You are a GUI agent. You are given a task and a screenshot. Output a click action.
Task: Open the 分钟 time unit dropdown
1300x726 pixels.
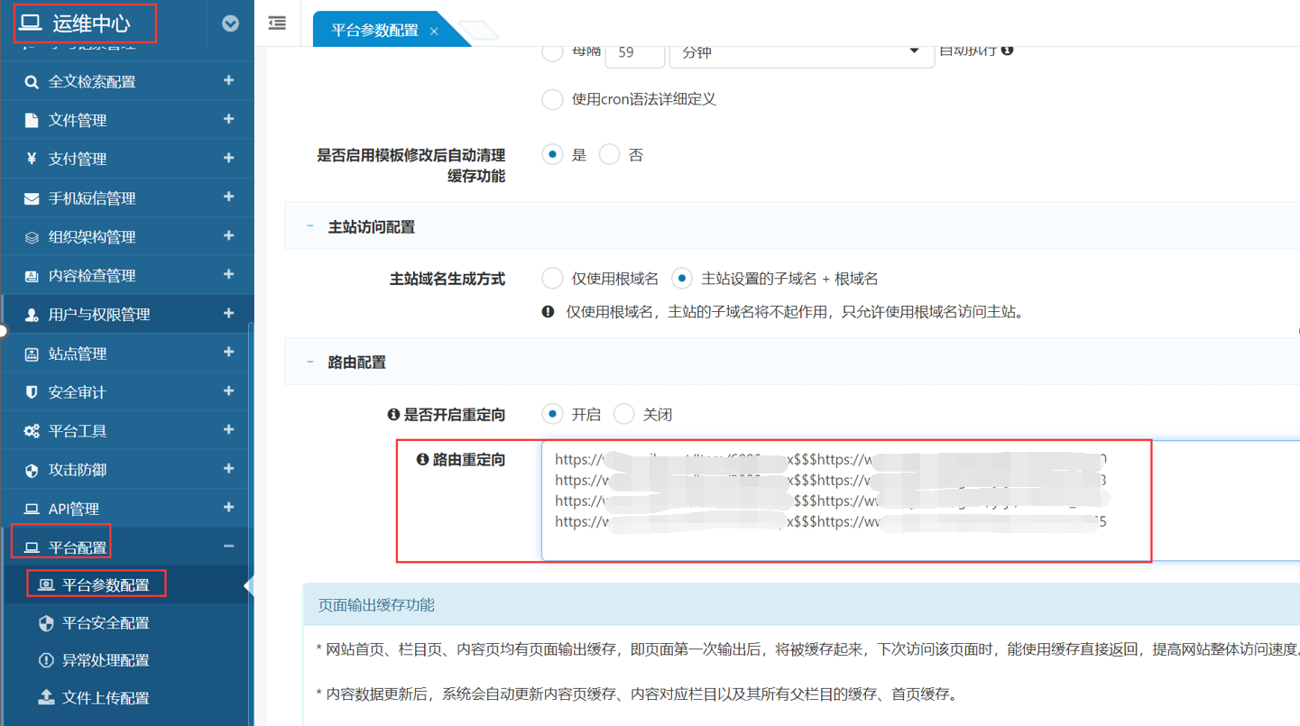800,52
